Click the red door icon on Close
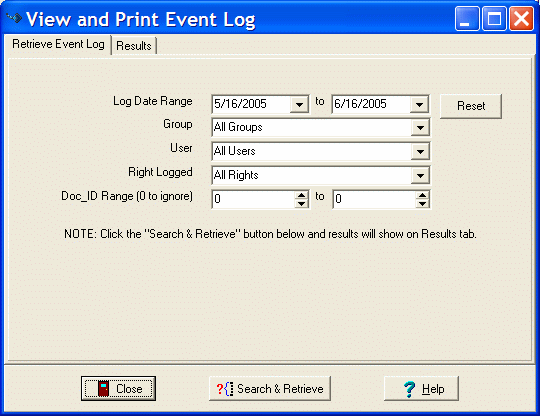 point(103,388)
